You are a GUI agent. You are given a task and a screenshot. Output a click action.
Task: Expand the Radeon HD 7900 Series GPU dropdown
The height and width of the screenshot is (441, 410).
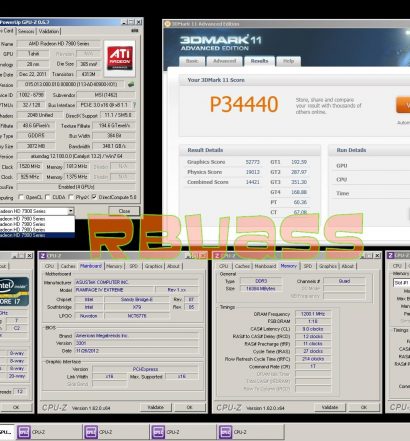71,211
